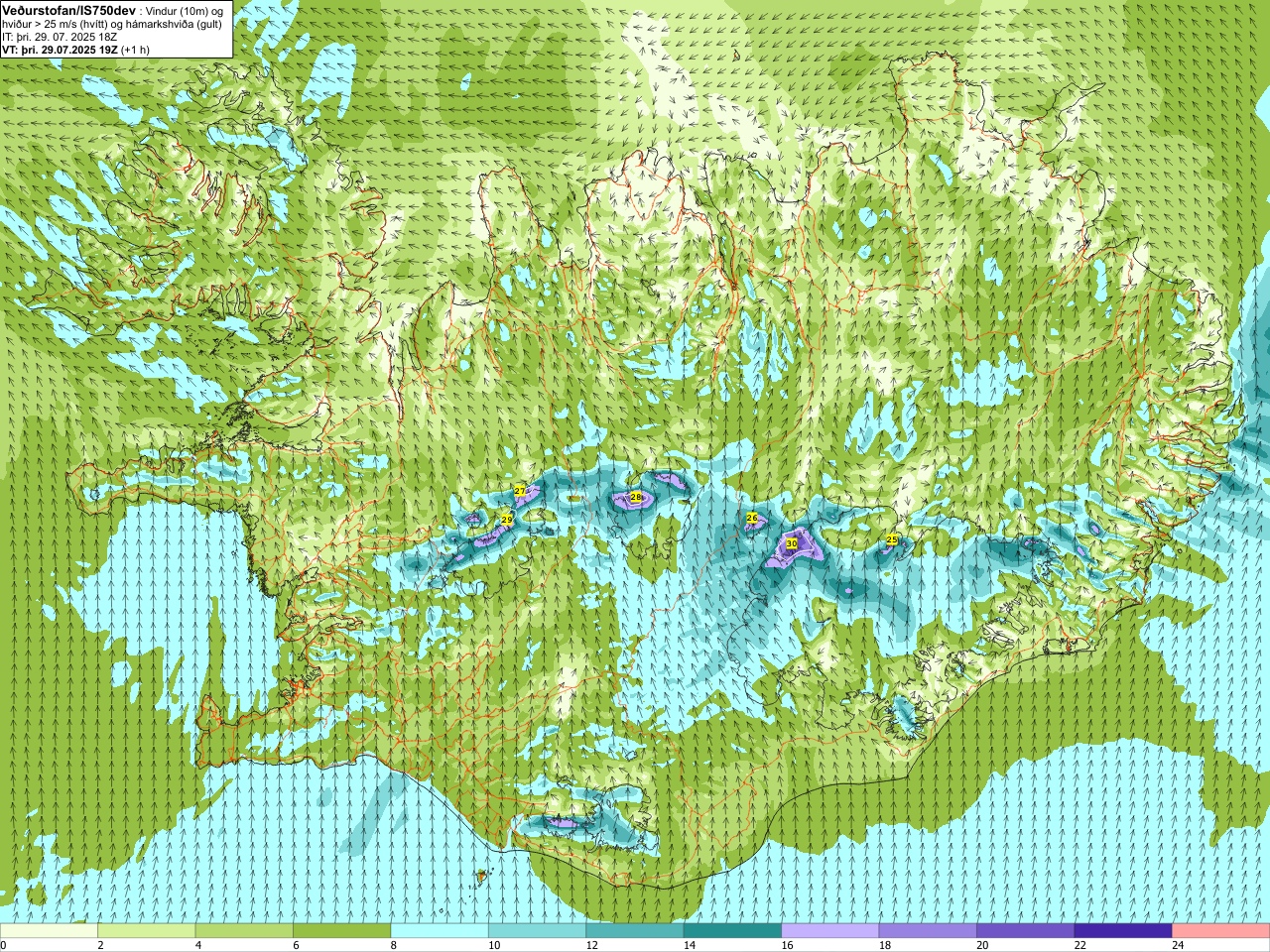Screen dimensions: 1270x952
Task: Click the legend tick label '22'
Action: [x=1080, y=945]
